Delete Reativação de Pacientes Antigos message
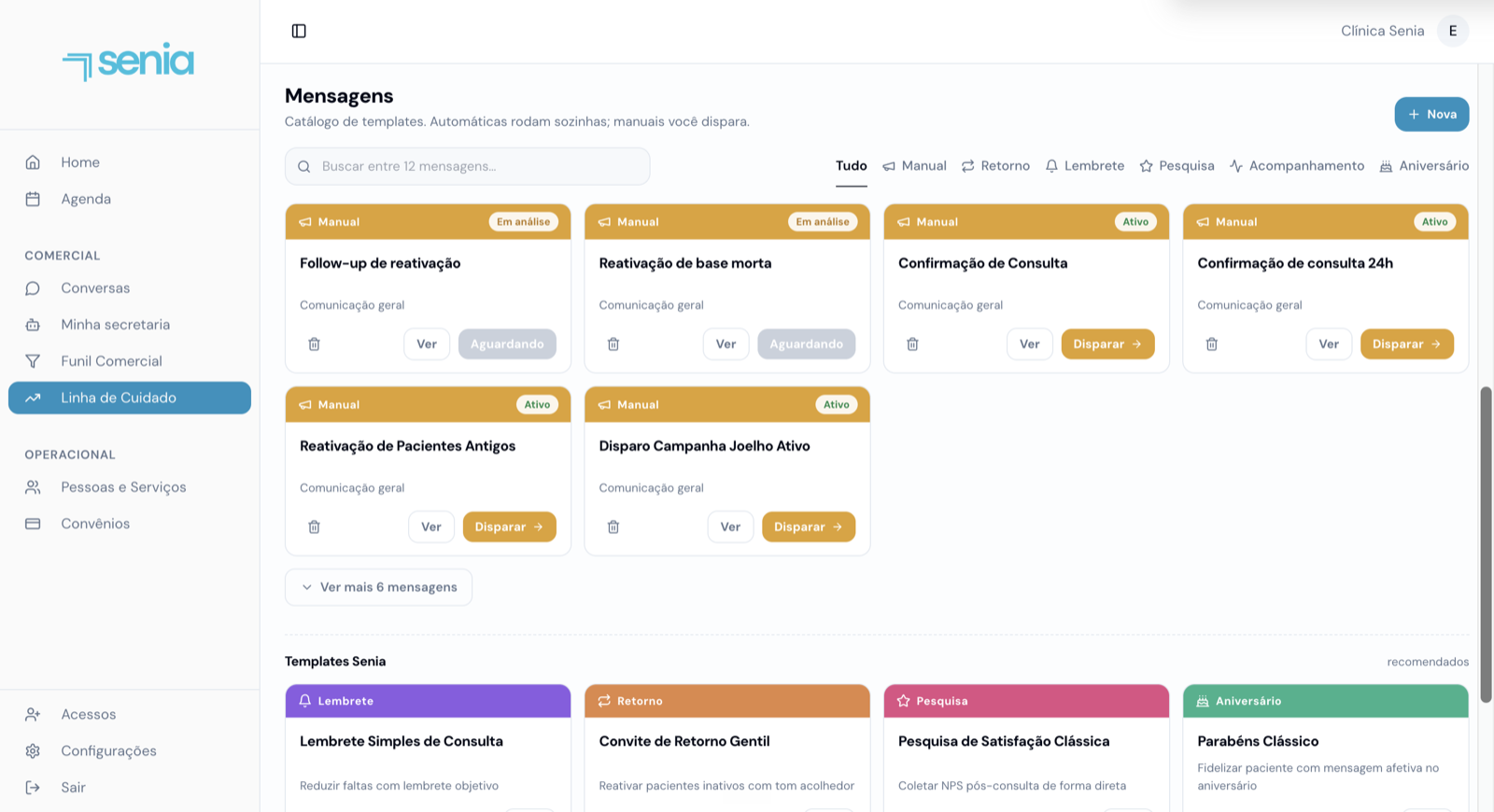 pyautogui.click(x=315, y=527)
